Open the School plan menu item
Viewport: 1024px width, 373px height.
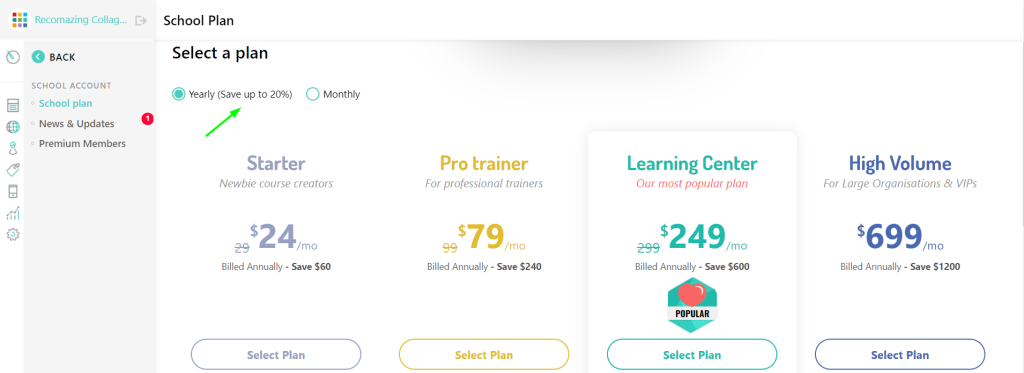65,103
